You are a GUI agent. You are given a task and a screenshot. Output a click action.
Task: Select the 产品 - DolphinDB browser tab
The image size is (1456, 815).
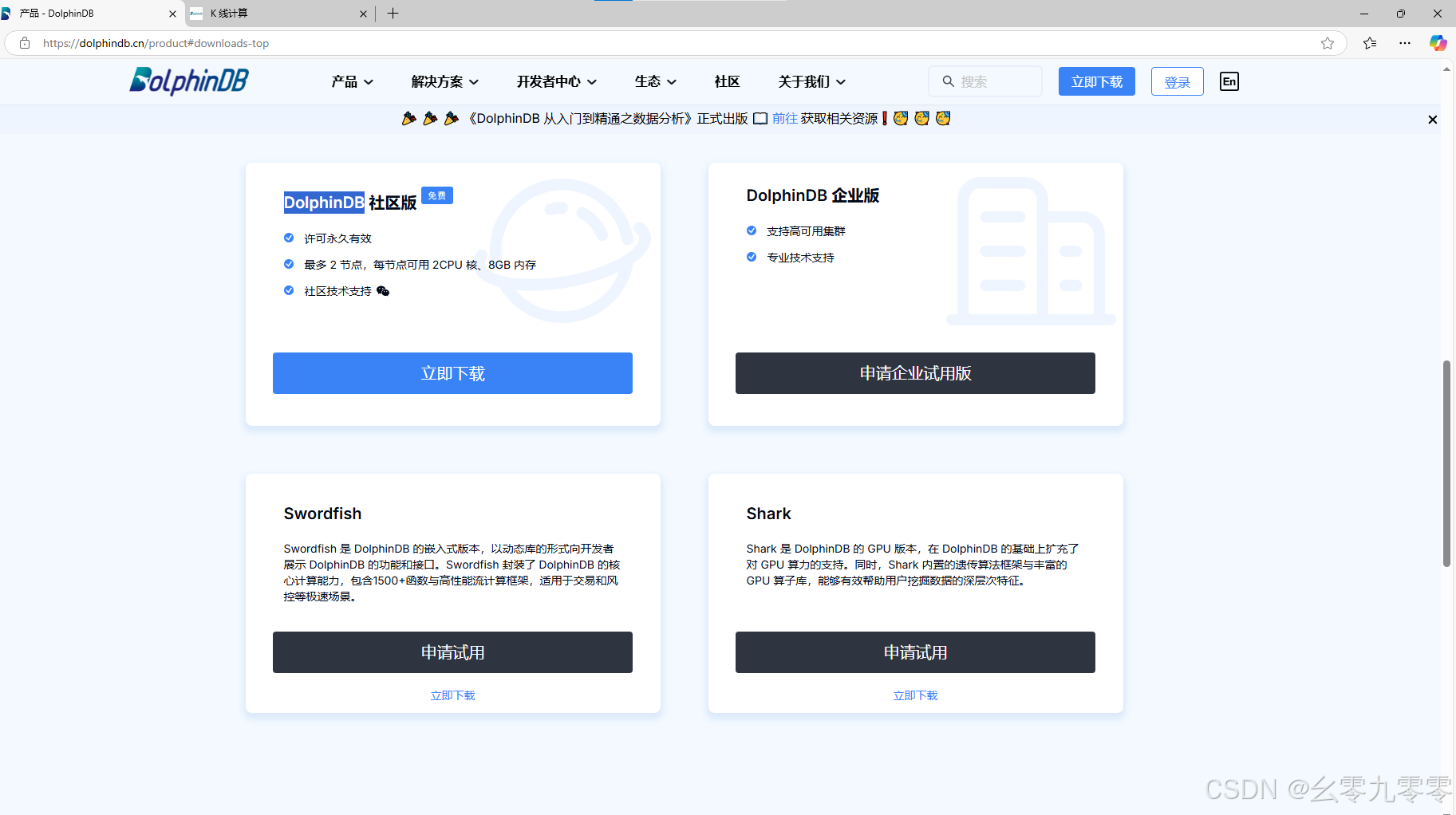coord(92,14)
